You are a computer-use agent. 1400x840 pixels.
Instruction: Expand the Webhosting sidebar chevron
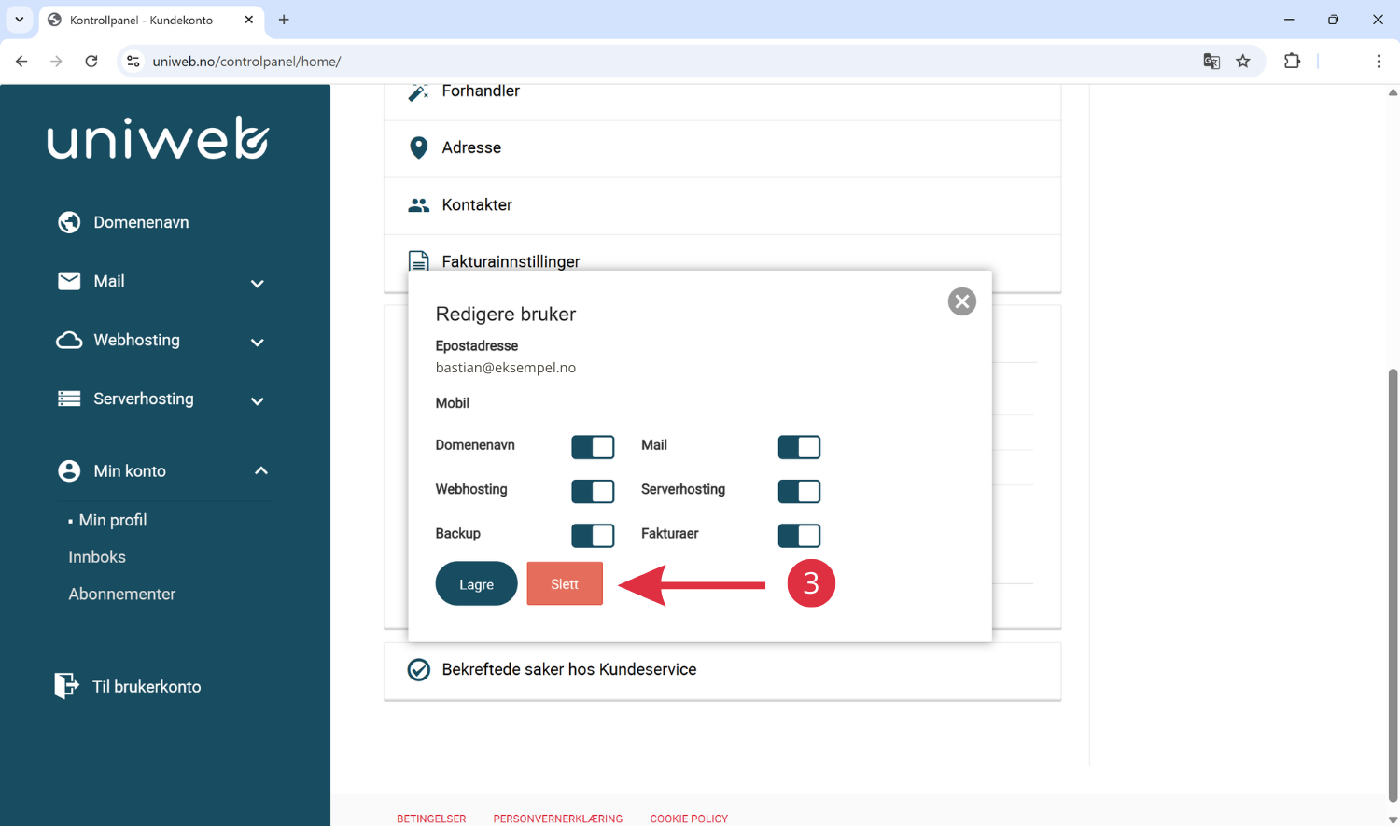[258, 343]
